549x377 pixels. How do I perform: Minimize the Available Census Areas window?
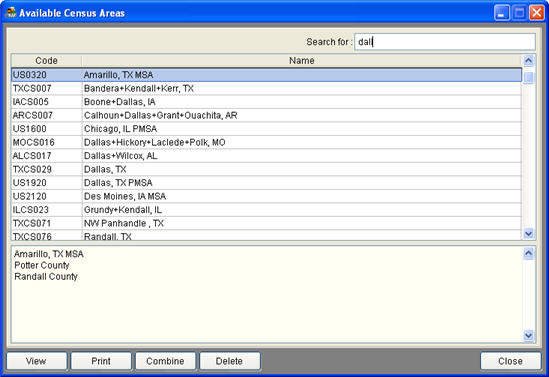tap(502, 13)
